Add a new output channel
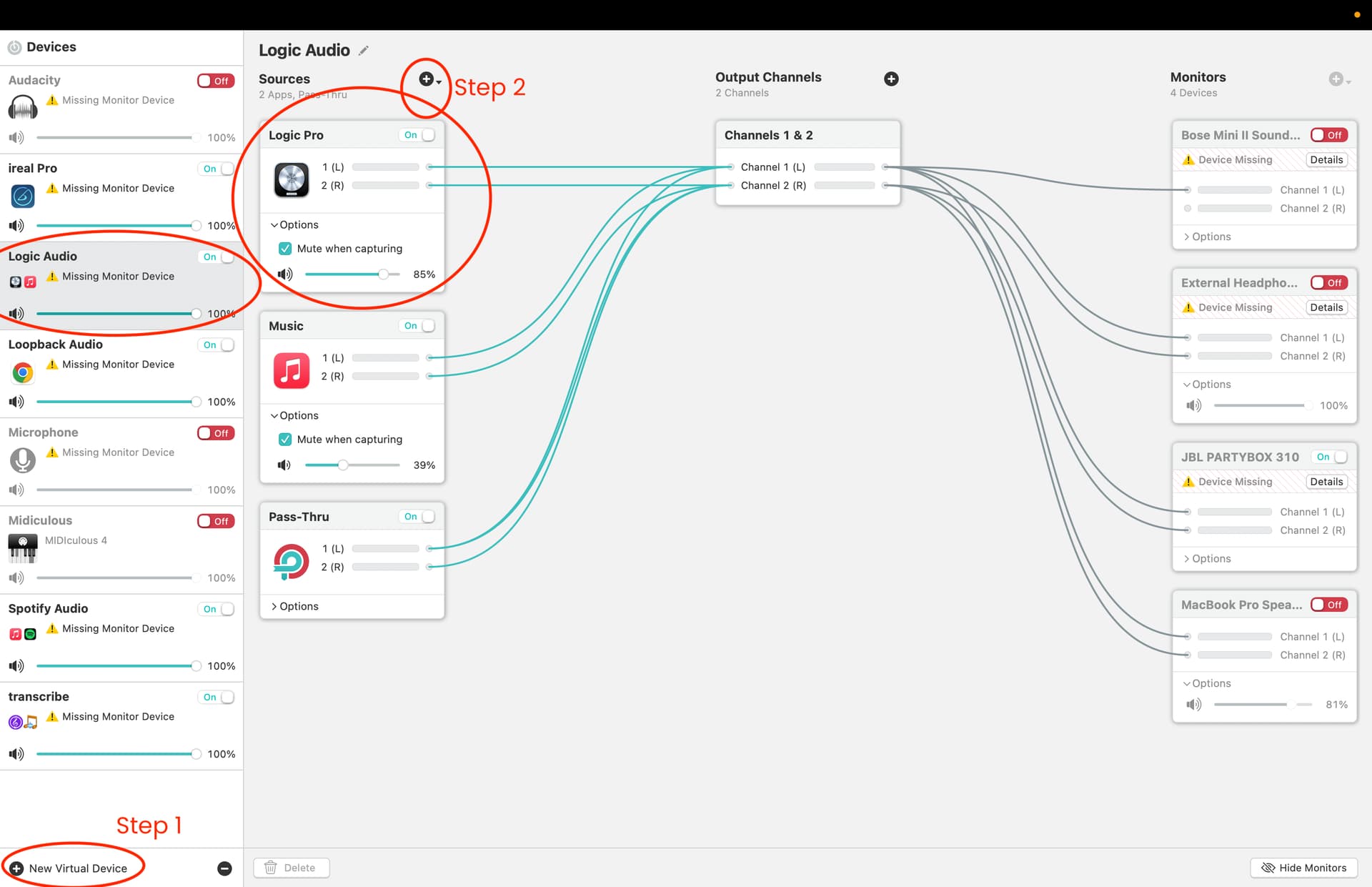This screenshot has height=887, width=1372. (x=891, y=79)
